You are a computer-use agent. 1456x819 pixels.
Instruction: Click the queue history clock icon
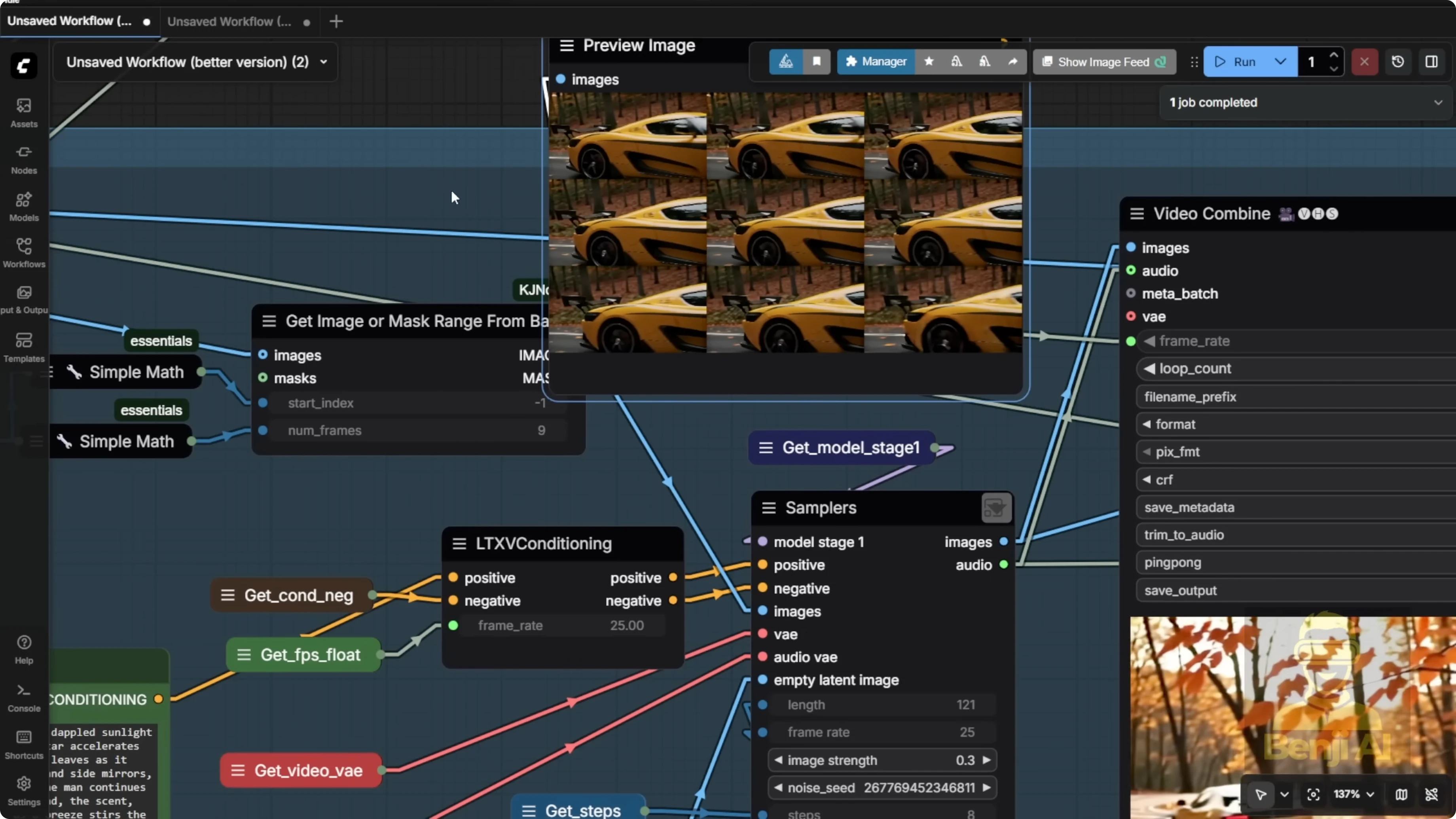pos(1398,62)
